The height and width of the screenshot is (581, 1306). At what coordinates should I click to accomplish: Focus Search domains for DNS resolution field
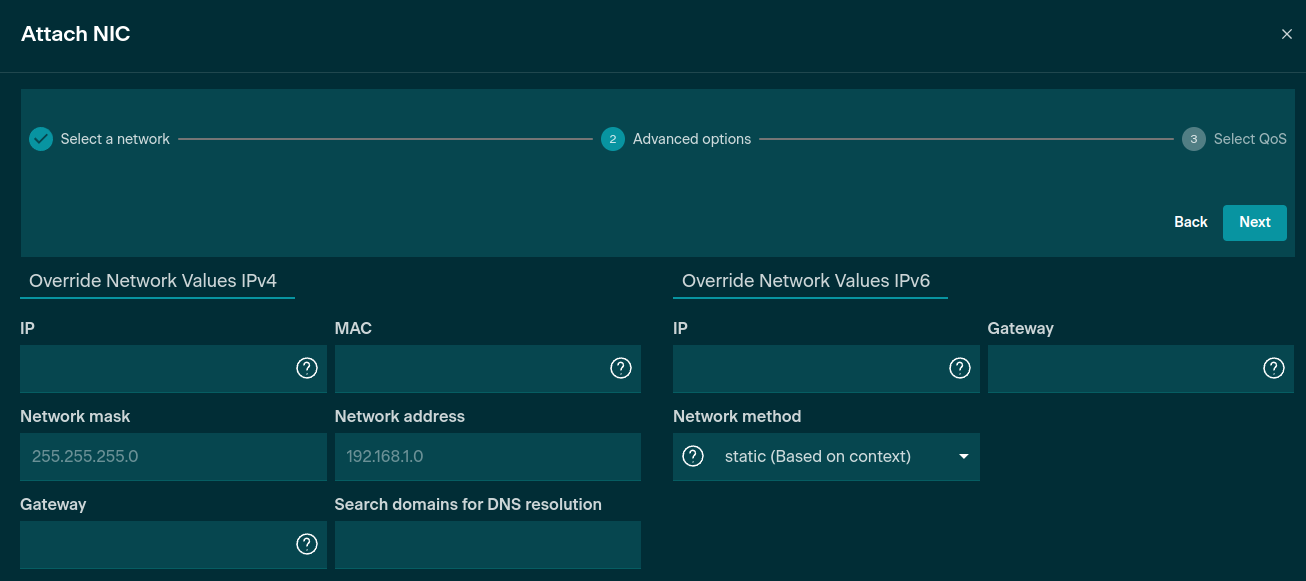click(x=487, y=544)
